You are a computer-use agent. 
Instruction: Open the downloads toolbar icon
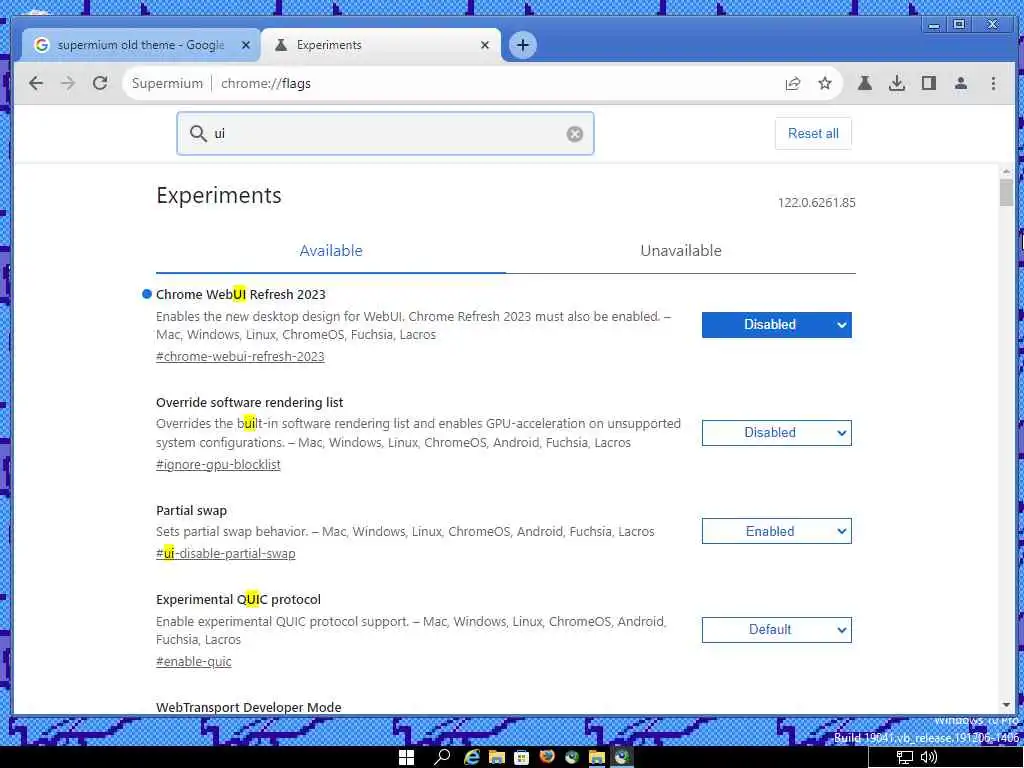pyautogui.click(x=897, y=84)
